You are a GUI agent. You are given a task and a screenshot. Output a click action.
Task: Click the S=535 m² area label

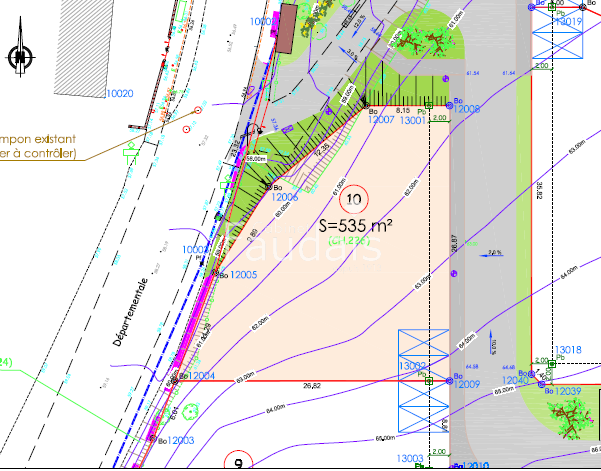click(x=355, y=226)
